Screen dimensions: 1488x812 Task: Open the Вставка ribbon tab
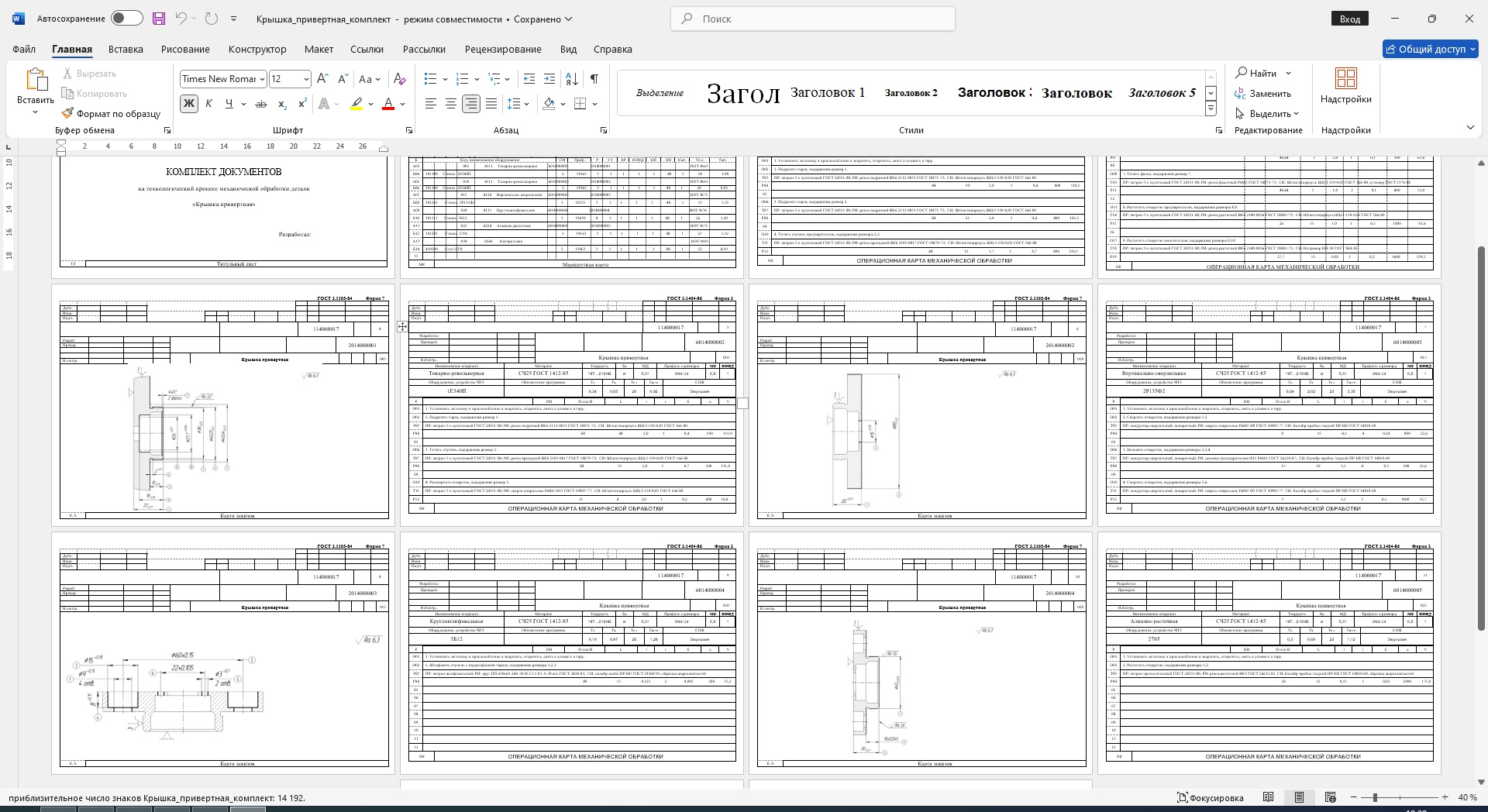click(126, 49)
